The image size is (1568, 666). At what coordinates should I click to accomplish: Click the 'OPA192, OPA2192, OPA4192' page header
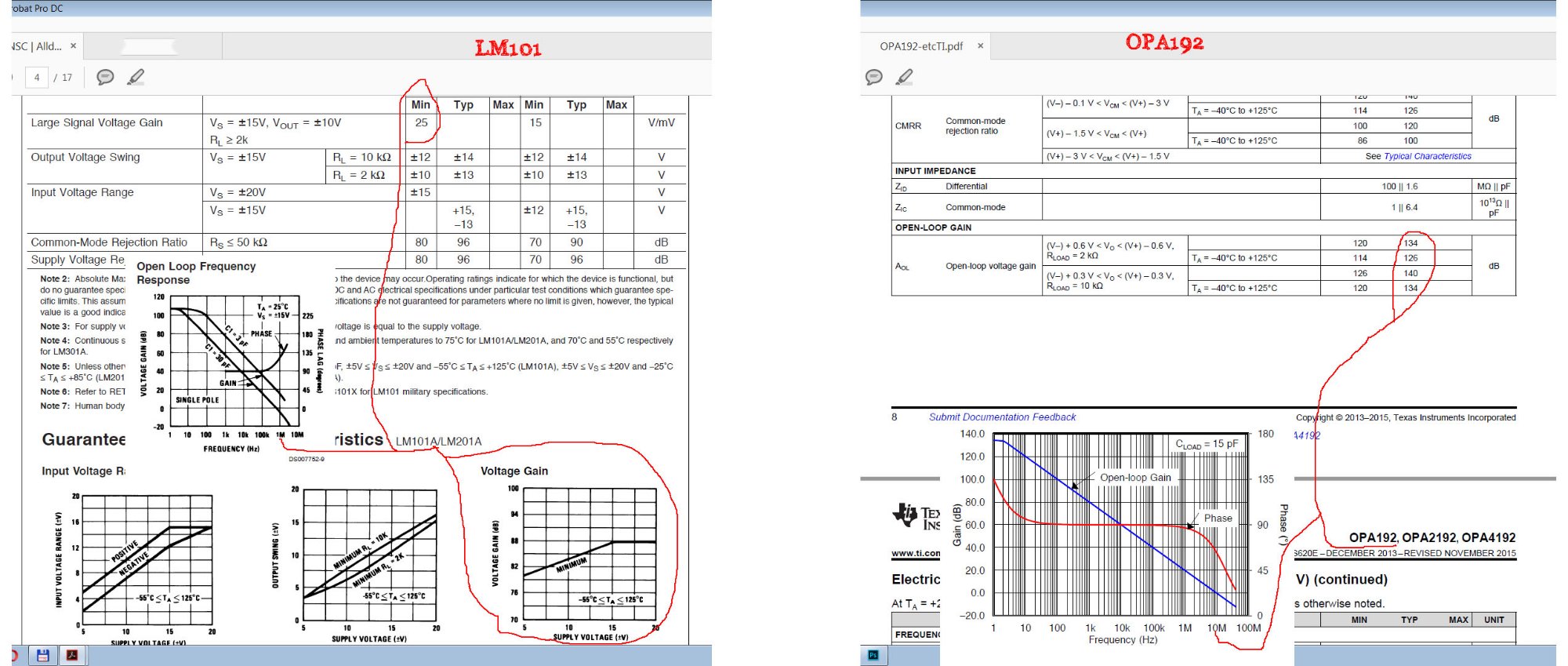(1432, 538)
